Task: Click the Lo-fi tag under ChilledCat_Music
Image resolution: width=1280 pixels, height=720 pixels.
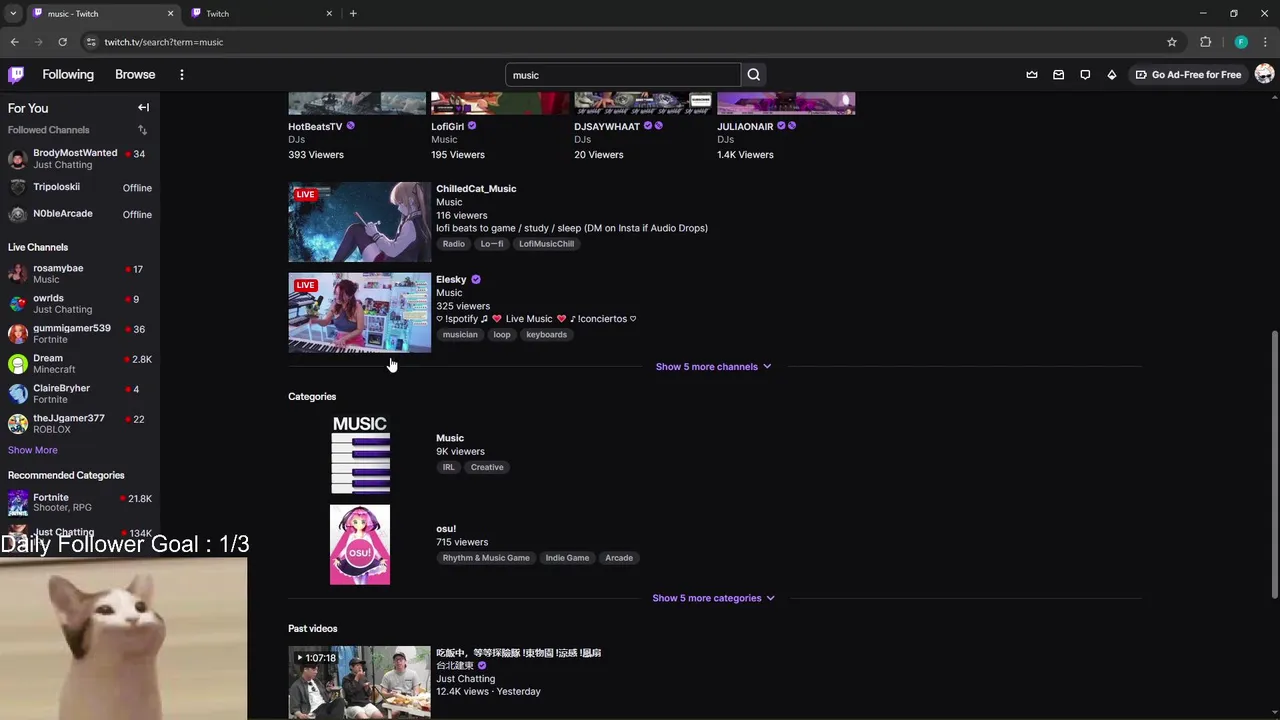Action: [491, 244]
